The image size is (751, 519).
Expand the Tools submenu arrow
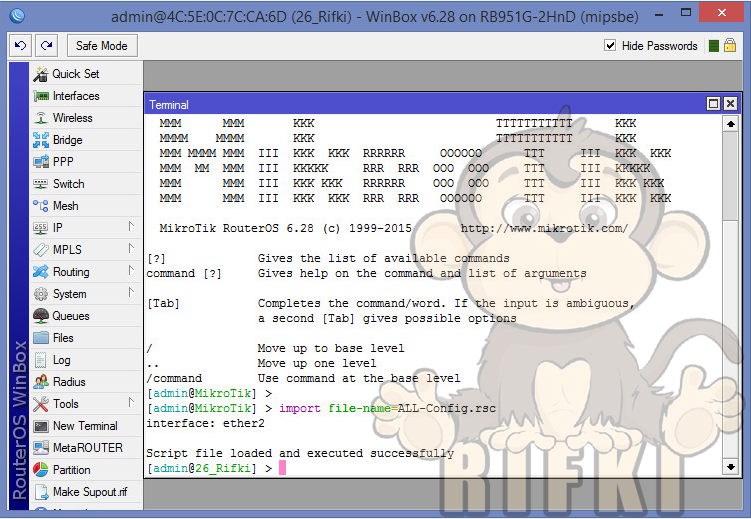[131, 403]
